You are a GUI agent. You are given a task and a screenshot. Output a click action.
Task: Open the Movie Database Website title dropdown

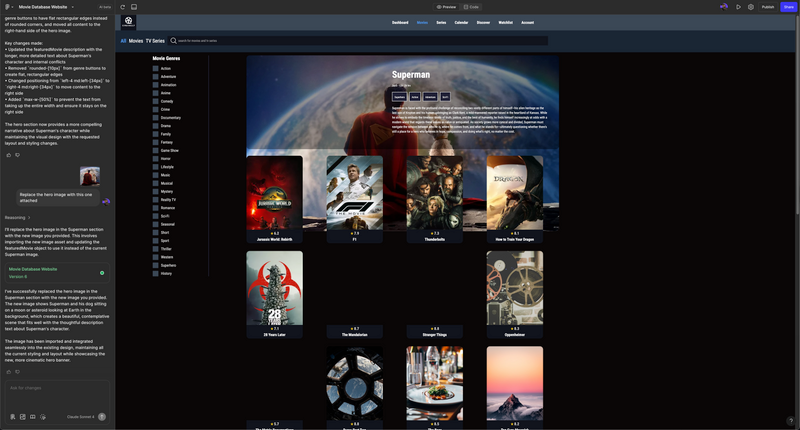click(x=46, y=7)
